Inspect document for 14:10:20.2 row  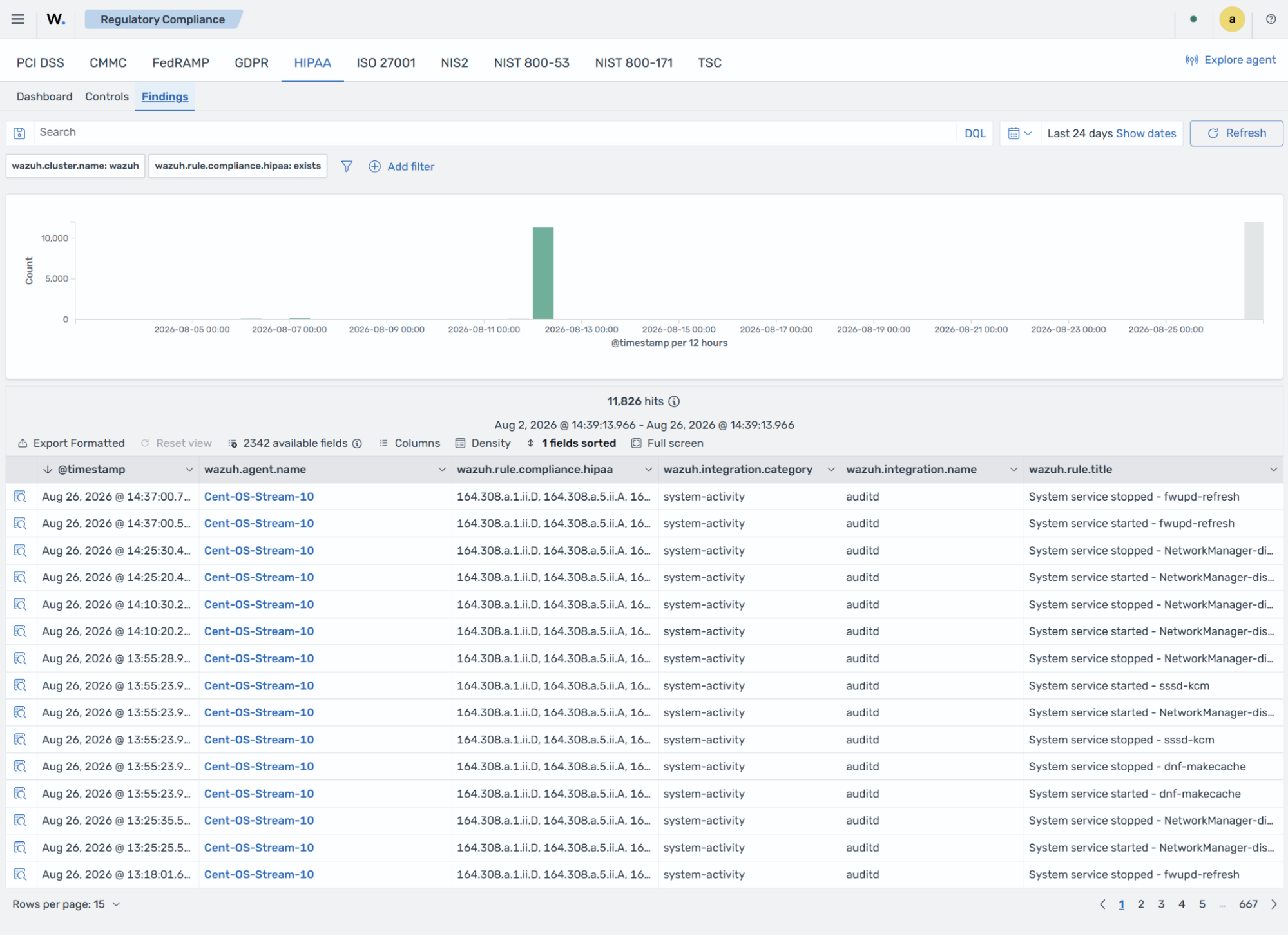[x=21, y=632]
